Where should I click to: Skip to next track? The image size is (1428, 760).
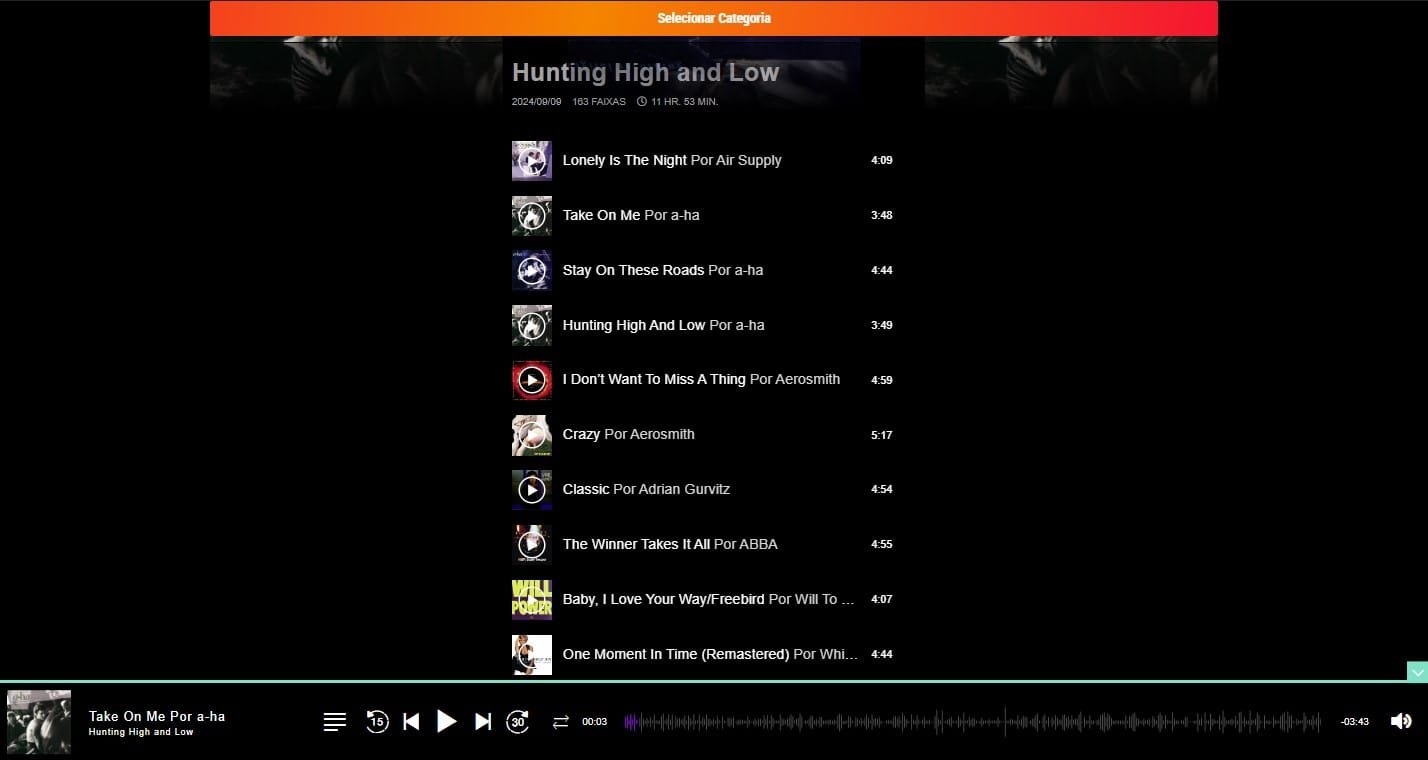pyautogui.click(x=483, y=721)
